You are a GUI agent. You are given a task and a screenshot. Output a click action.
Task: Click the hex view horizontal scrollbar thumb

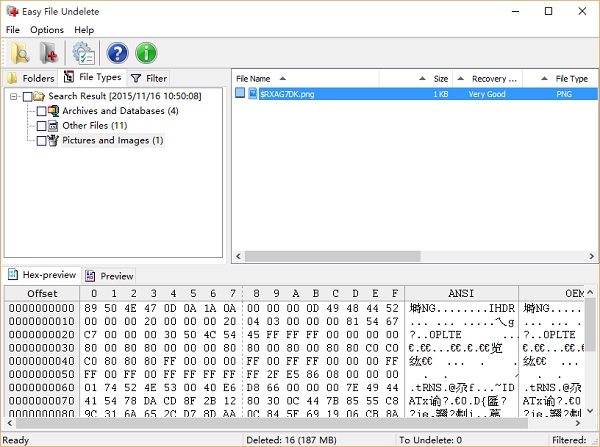[x=272, y=423]
